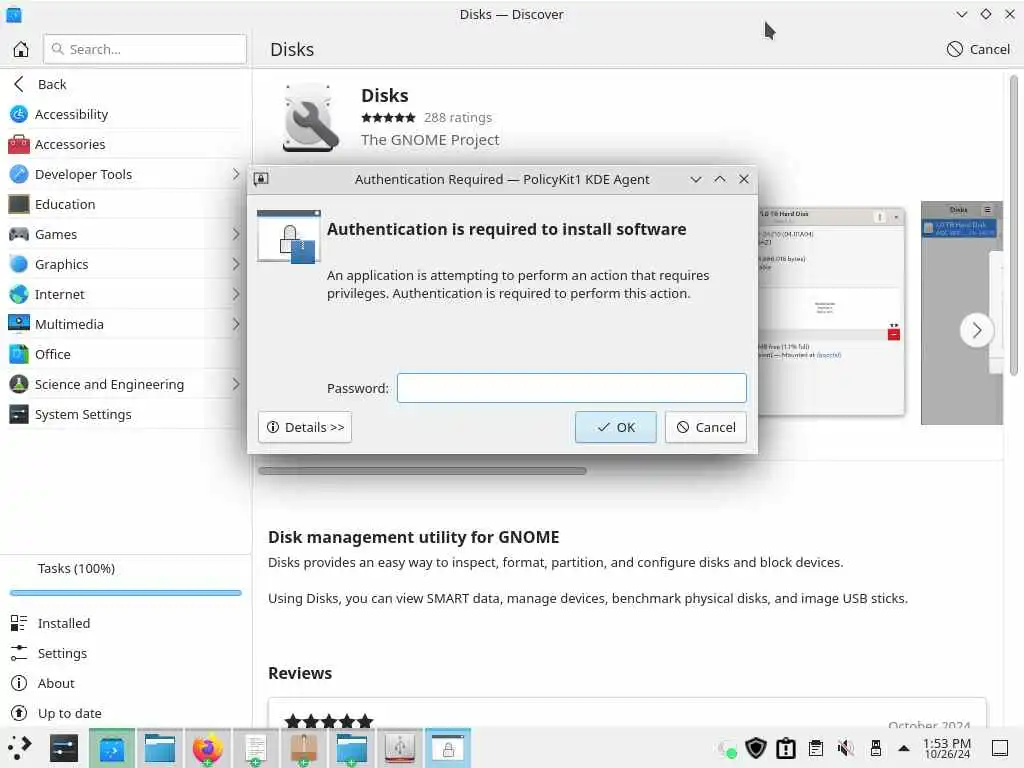This screenshot has width=1024, height=768.
Task: Open the application launcher in taskbar
Action: point(19,748)
